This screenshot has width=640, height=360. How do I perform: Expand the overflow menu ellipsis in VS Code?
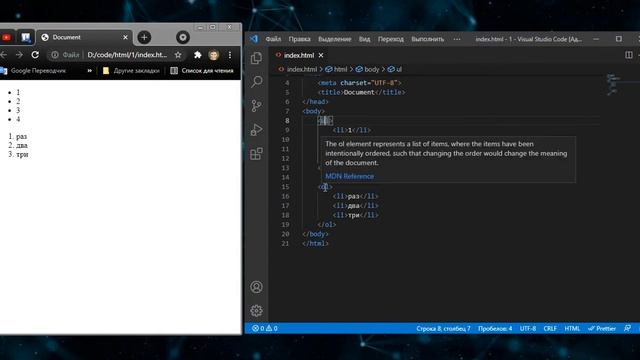point(457,39)
